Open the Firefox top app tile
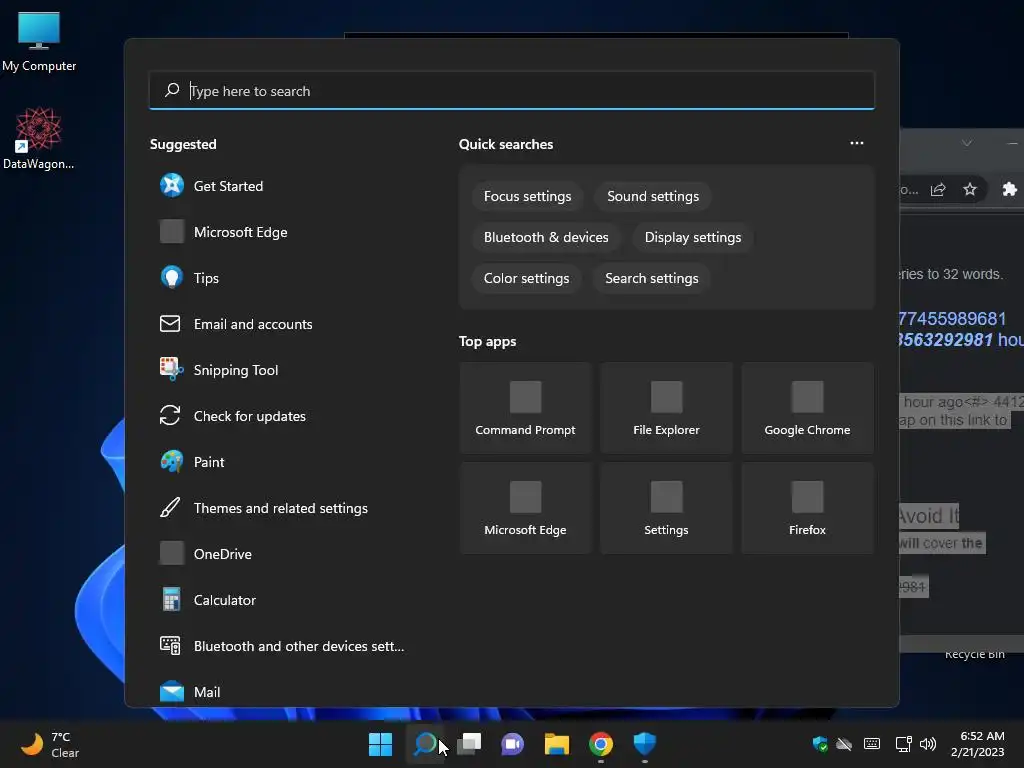This screenshot has width=1024, height=768. (x=807, y=508)
